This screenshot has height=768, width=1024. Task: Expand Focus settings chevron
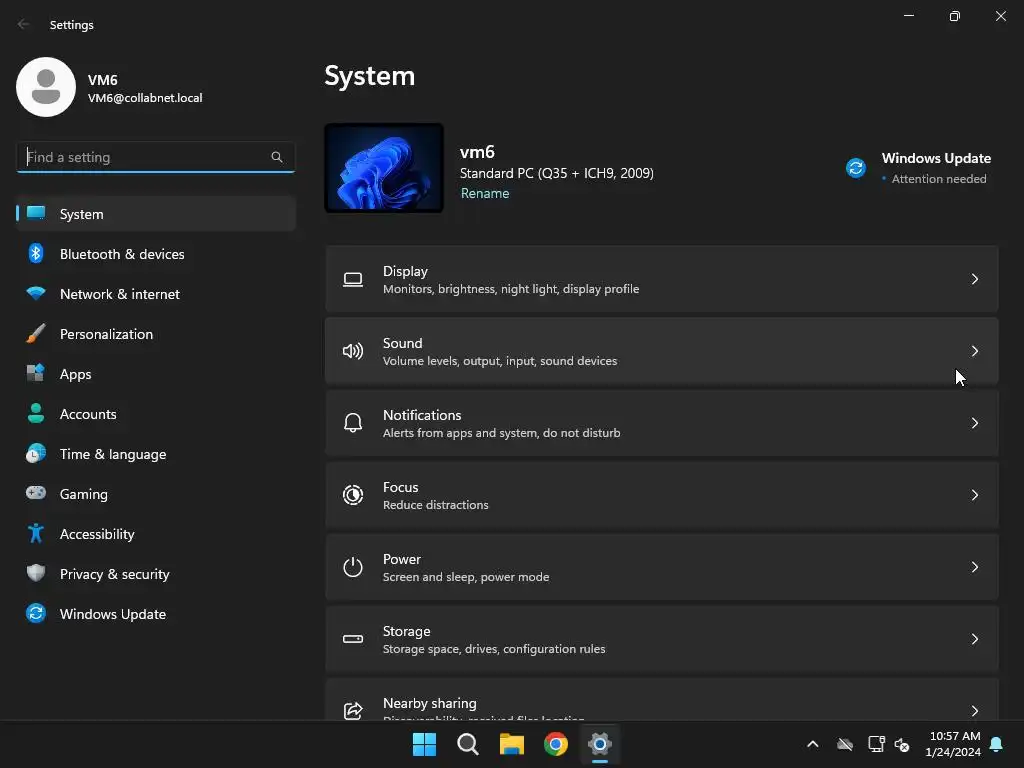pos(974,495)
